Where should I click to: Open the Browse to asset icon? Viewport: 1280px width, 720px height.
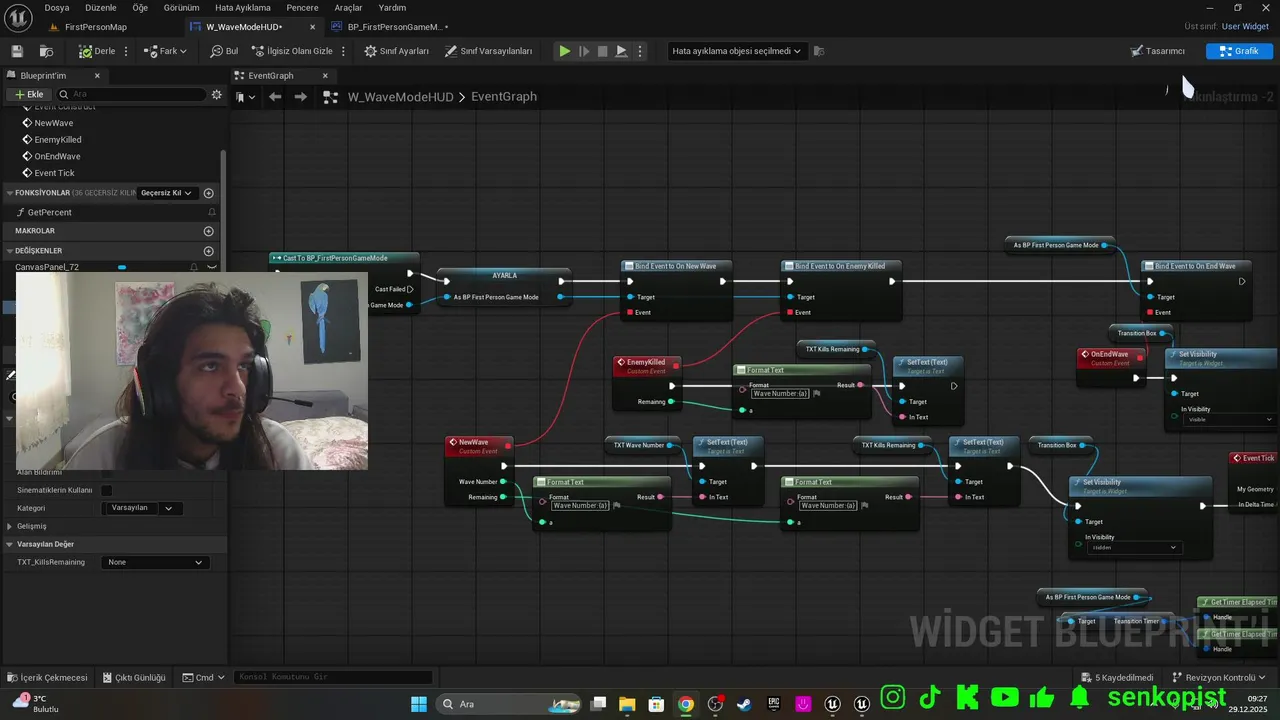(x=46, y=51)
